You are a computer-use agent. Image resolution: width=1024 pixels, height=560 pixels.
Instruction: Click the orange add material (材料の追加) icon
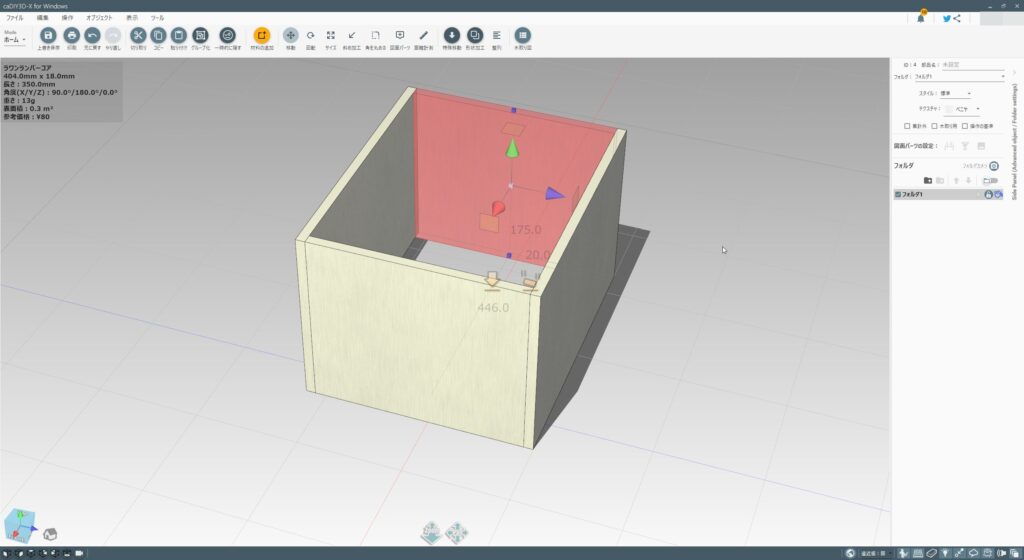(x=261, y=35)
